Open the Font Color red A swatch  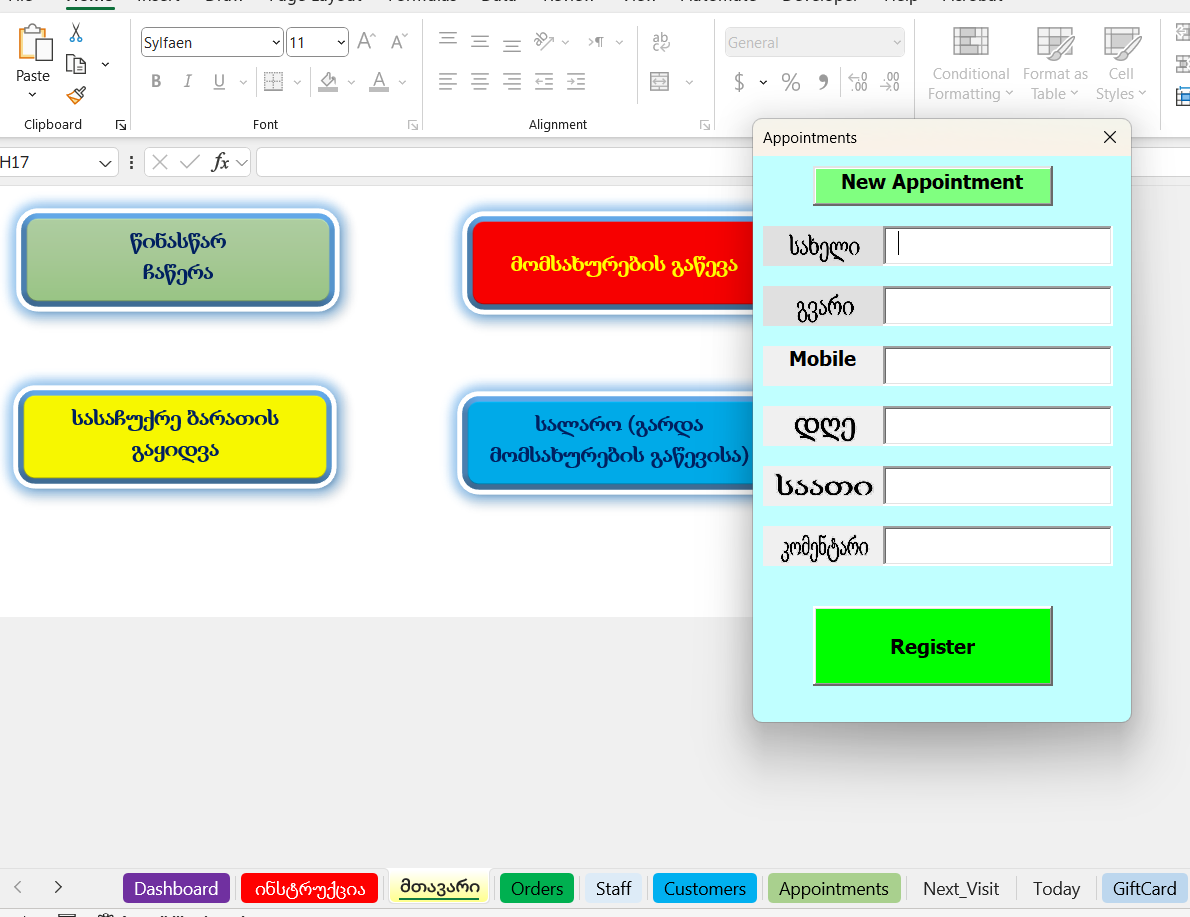pyautogui.click(x=378, y=82)
